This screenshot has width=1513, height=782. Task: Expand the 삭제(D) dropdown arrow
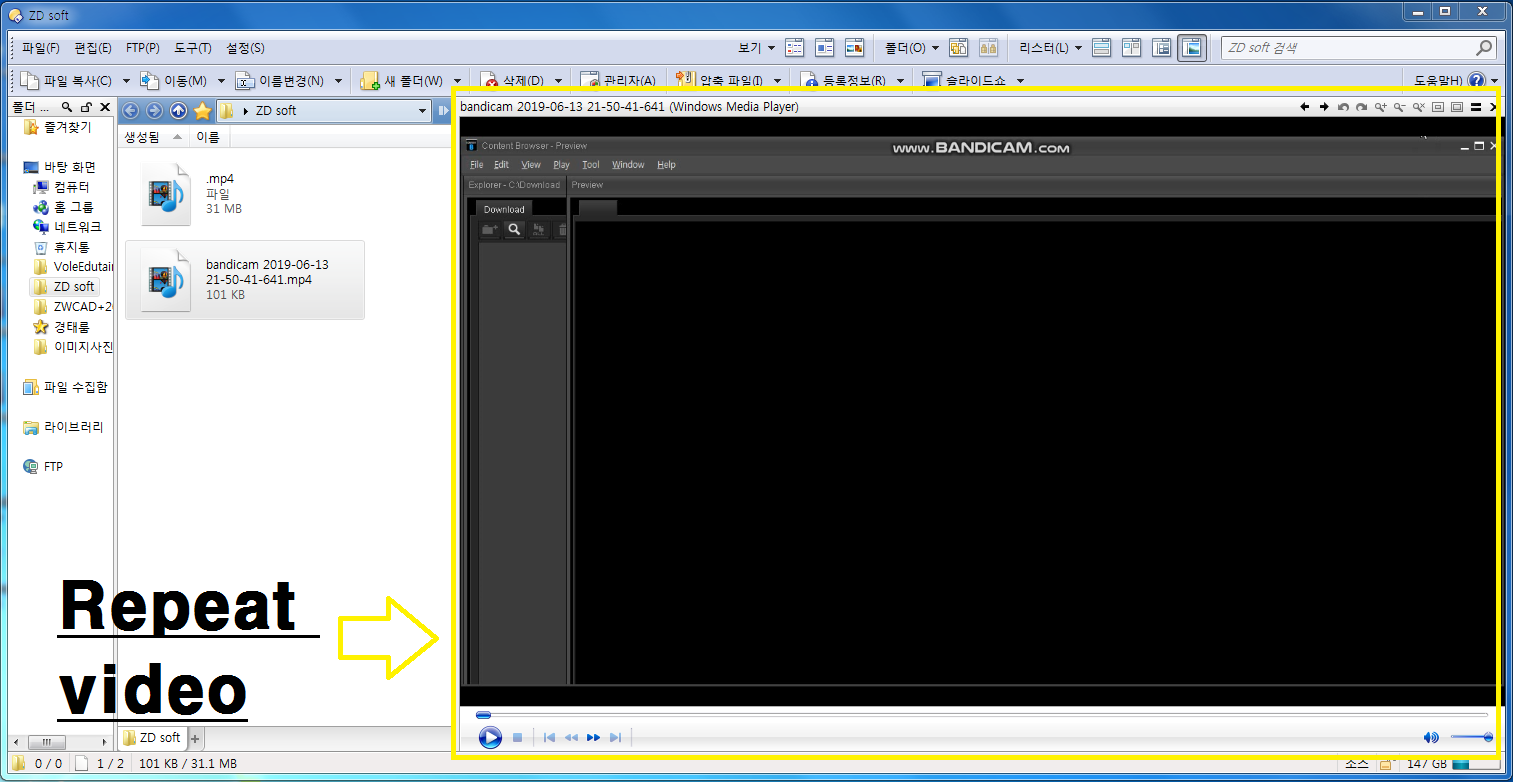(558, 81)
